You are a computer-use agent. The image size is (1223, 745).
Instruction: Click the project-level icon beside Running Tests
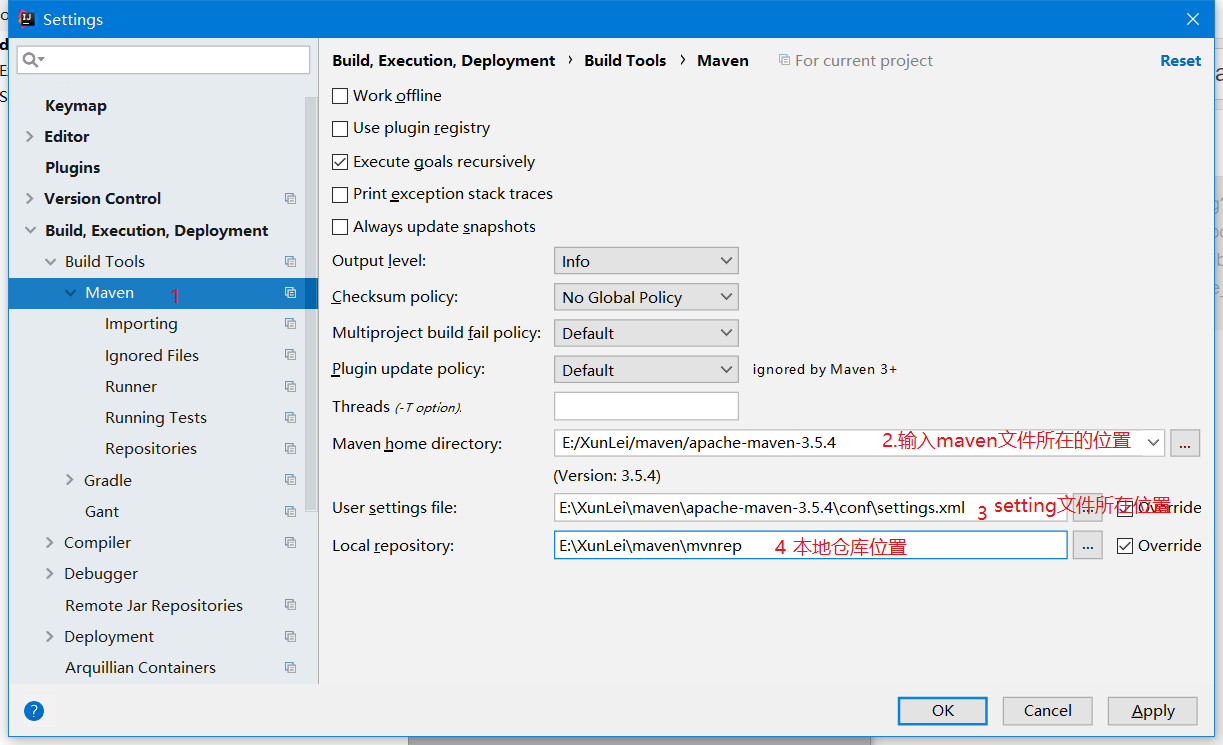[x=290, y=417]
